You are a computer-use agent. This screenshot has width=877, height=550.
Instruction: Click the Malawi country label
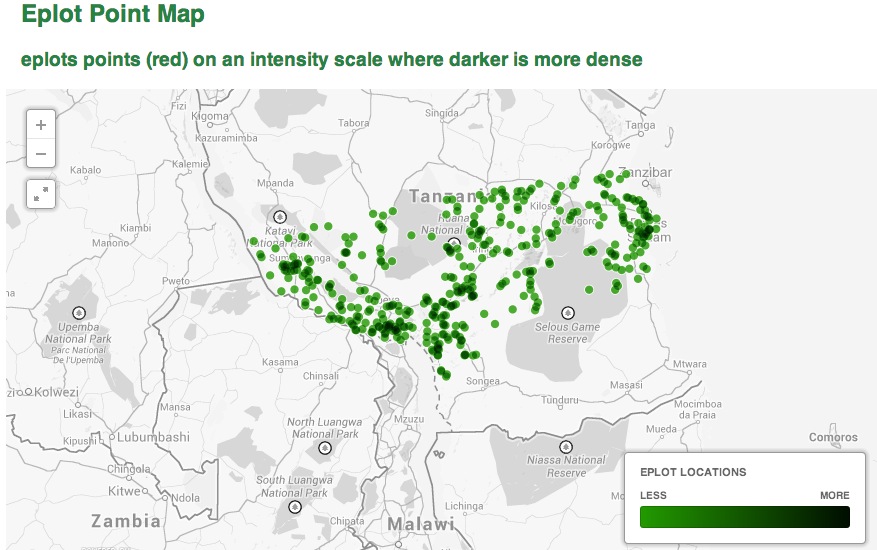[x=421, y=524]
